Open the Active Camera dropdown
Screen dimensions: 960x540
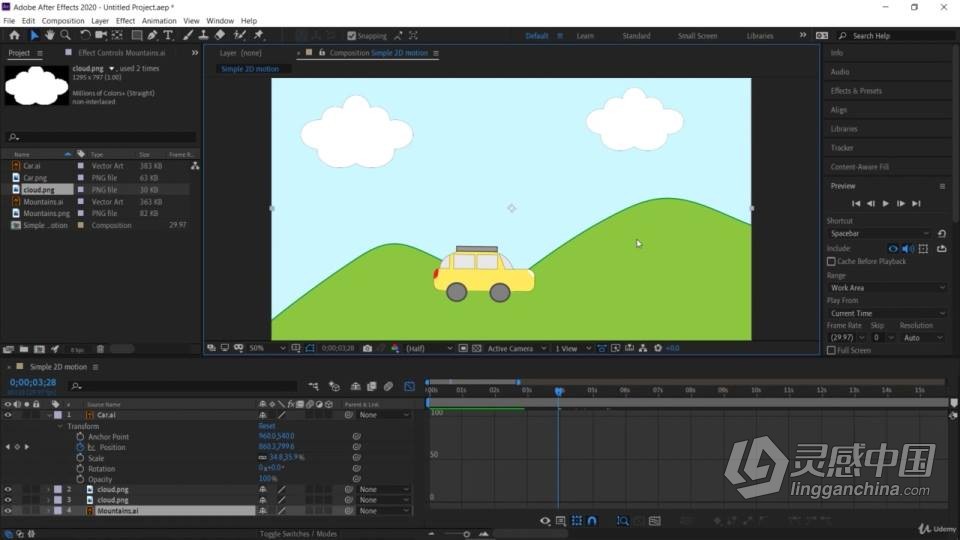coord(516,348)
